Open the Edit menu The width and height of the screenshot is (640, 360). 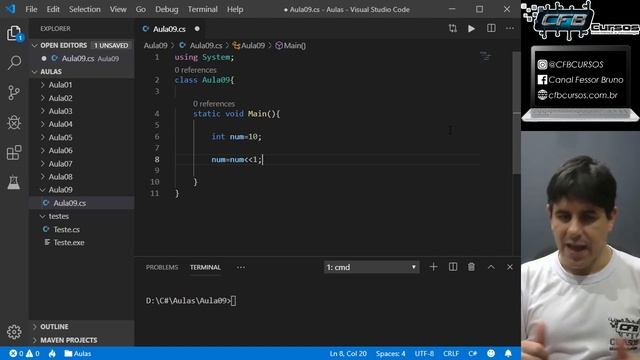[53, 9]
